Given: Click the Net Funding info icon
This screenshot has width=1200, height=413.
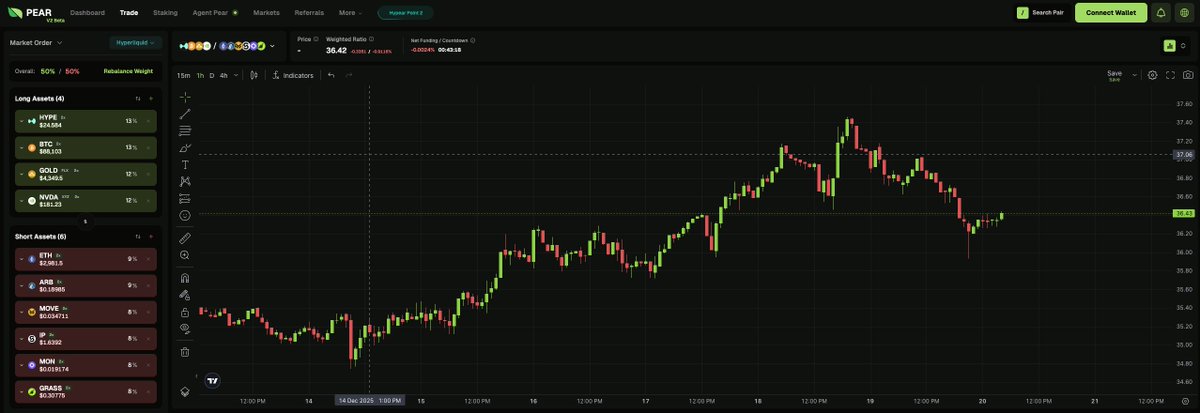Looking at the screenshot, I should [x=473, y=41].
